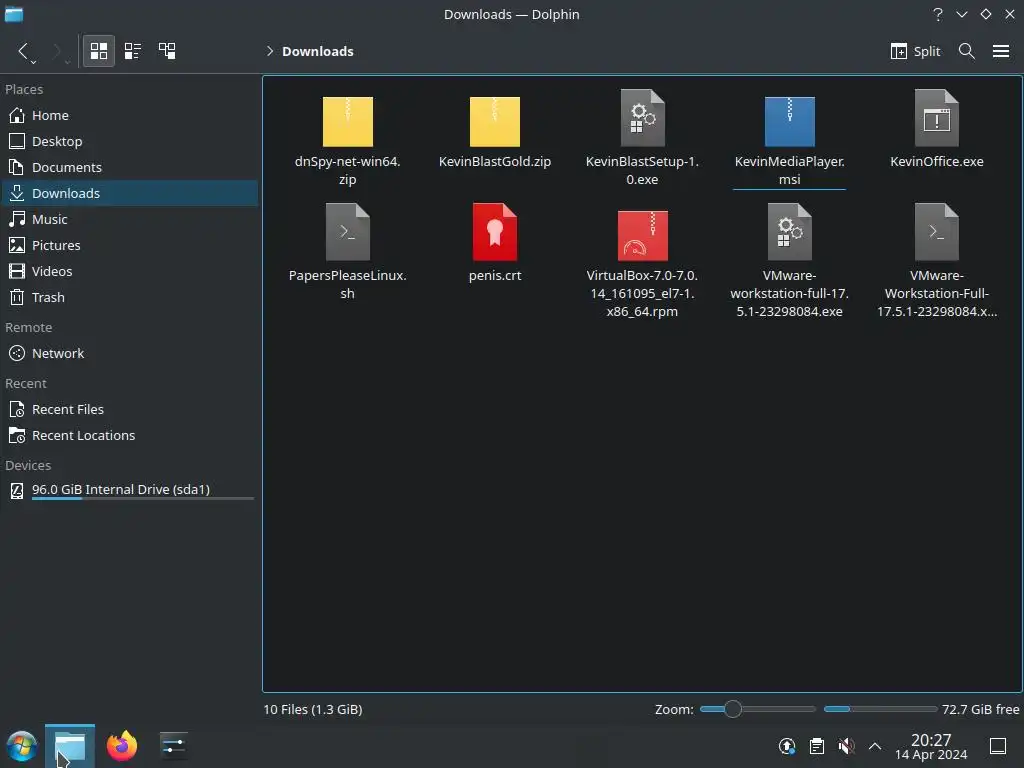
Task: Select KevinBlastSetup-1.0.exe file icon
Action: 642,118
